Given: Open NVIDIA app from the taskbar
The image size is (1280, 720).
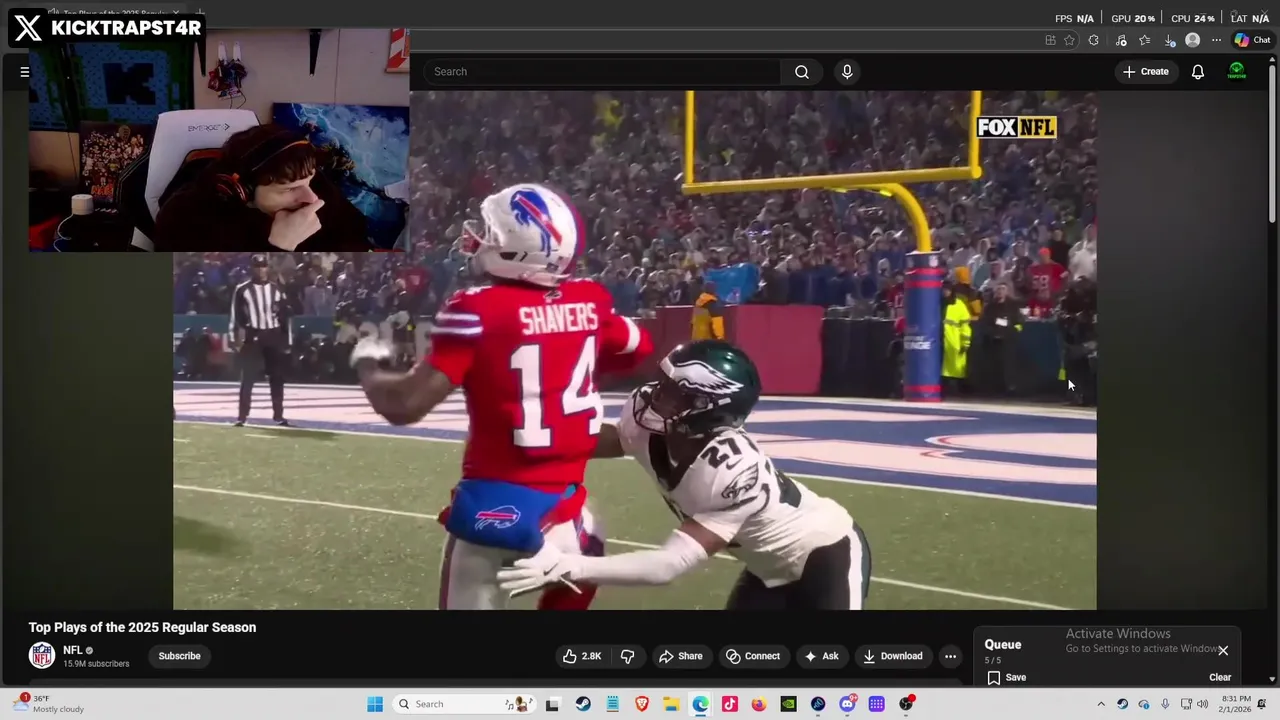Looking at the screenshot, I should pyautogui.click(x=788, y=704).
